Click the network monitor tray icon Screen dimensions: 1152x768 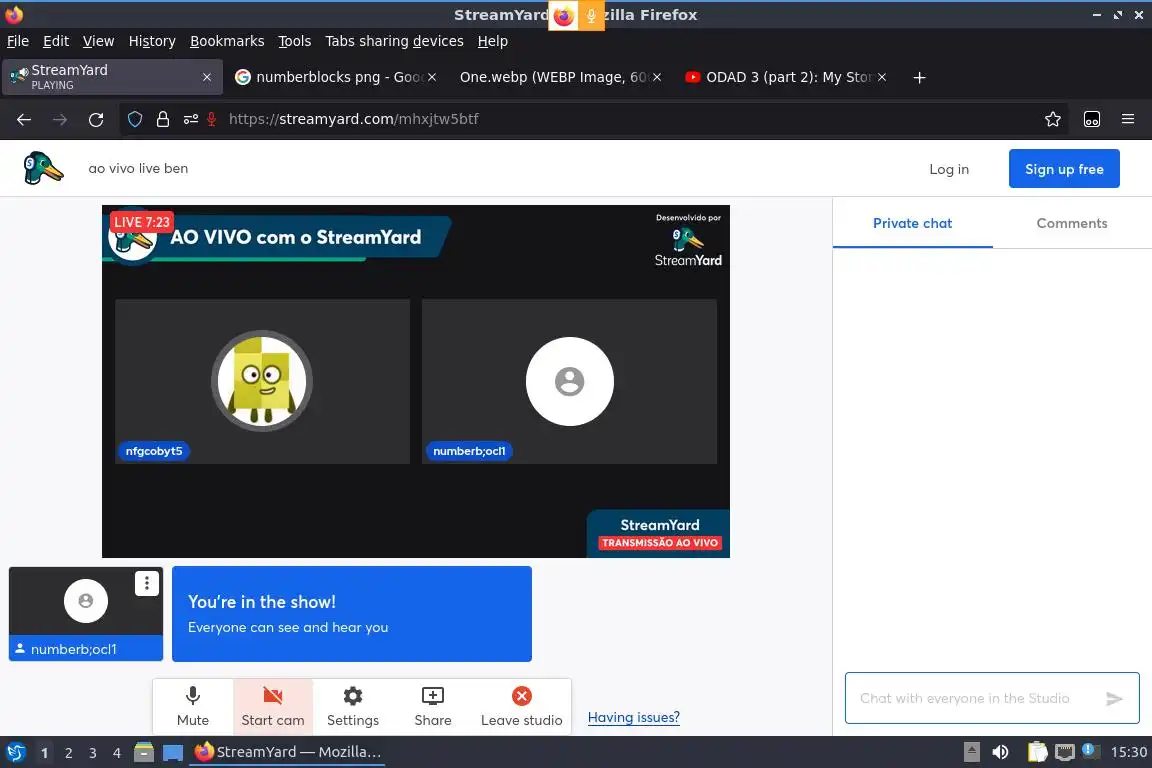tap(1065, 752)
